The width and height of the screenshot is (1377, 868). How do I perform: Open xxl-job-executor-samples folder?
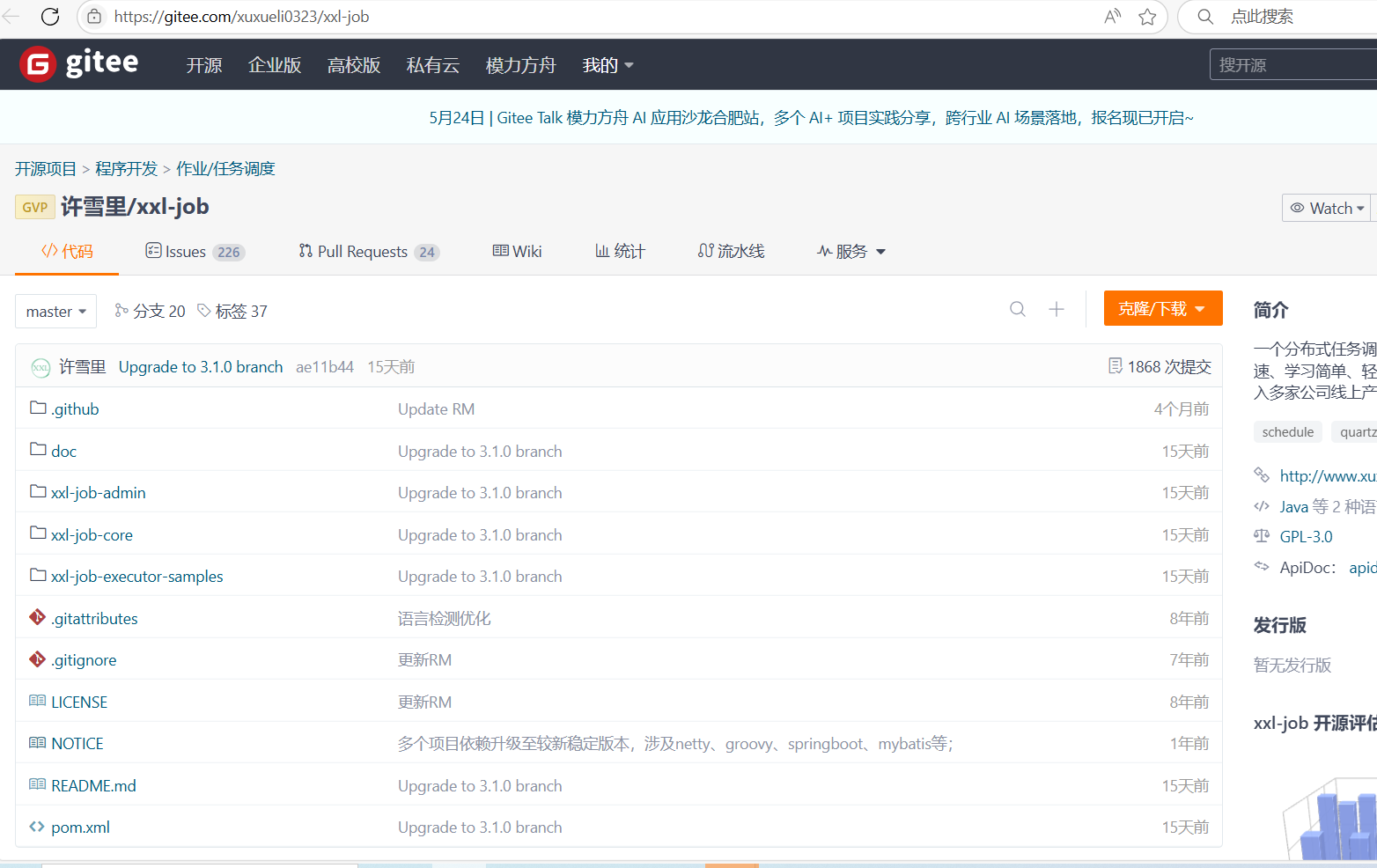coord(136,577)
